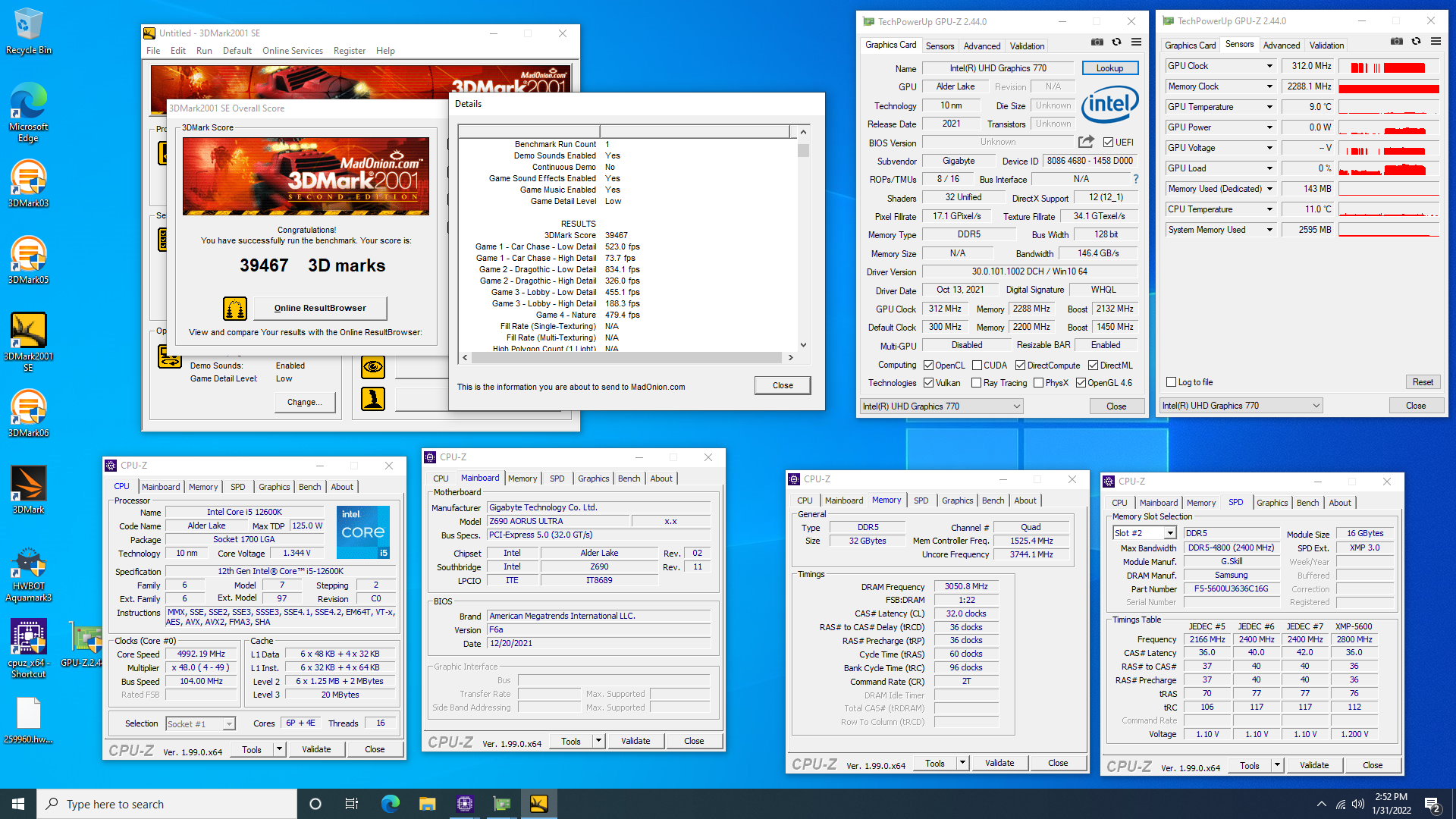Click the GPU Load sensor graph
The height and width of the screenshot is (819, 1456).
pos(1389,168)
